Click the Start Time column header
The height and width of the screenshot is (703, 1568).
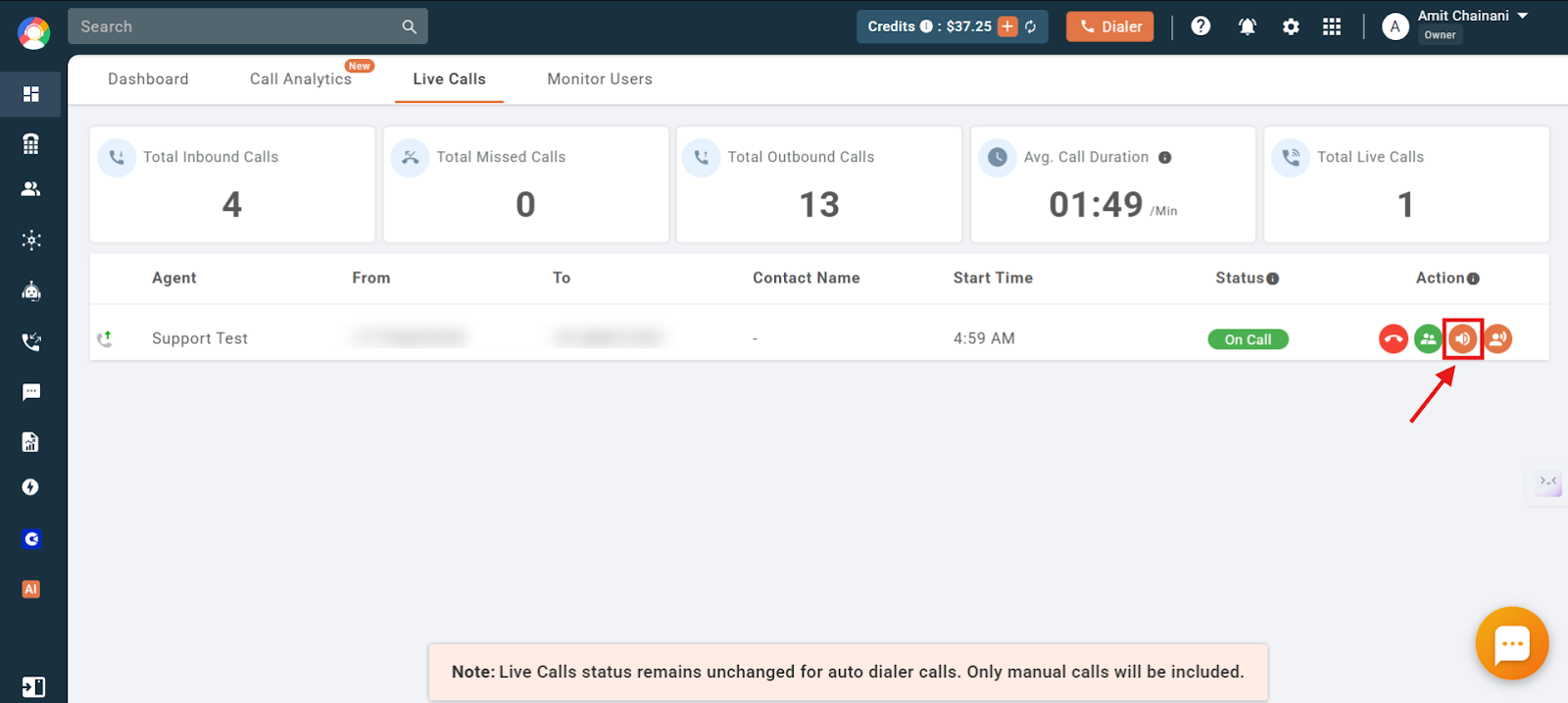tap(993, 278)
